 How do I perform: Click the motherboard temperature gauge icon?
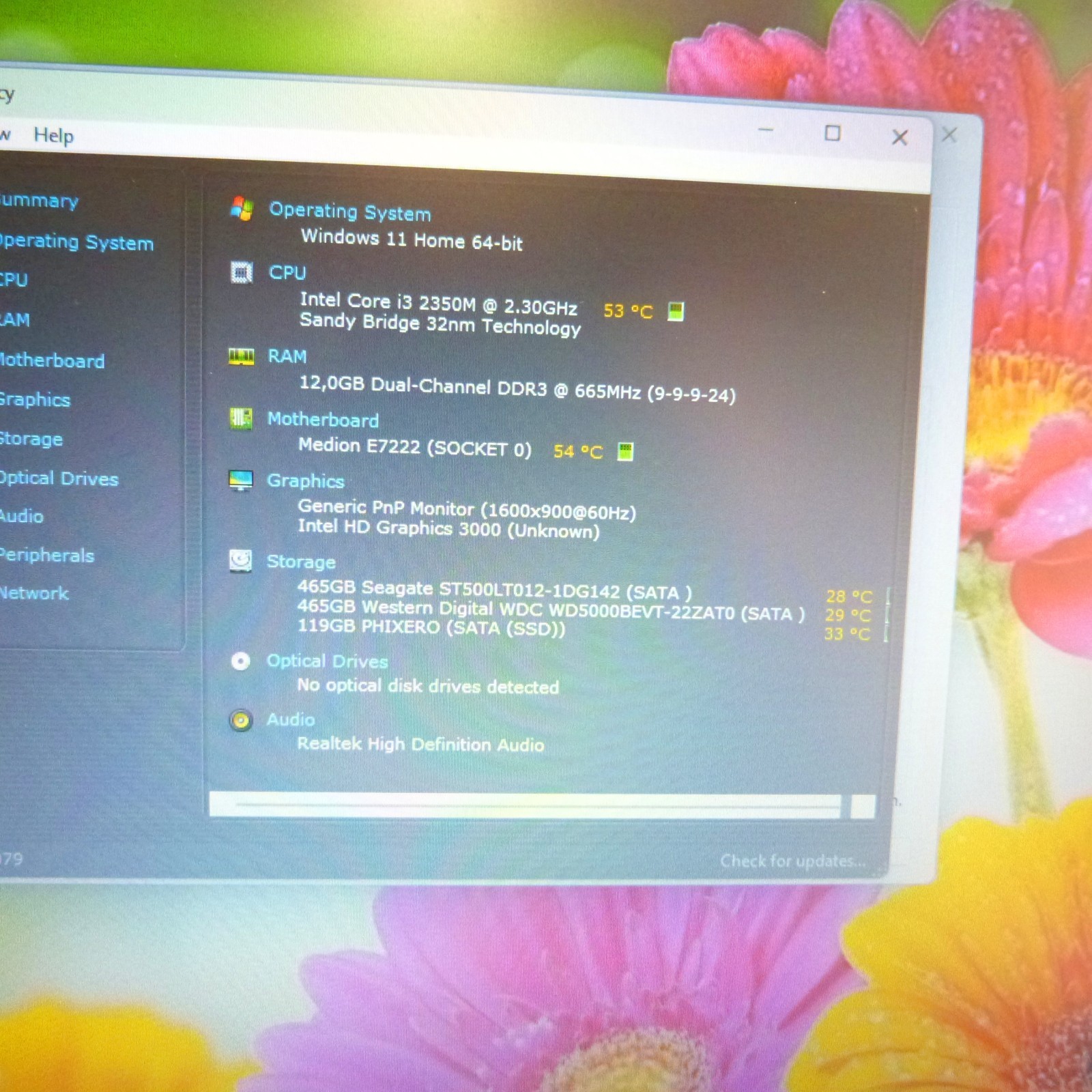click(x=625, y=451)
